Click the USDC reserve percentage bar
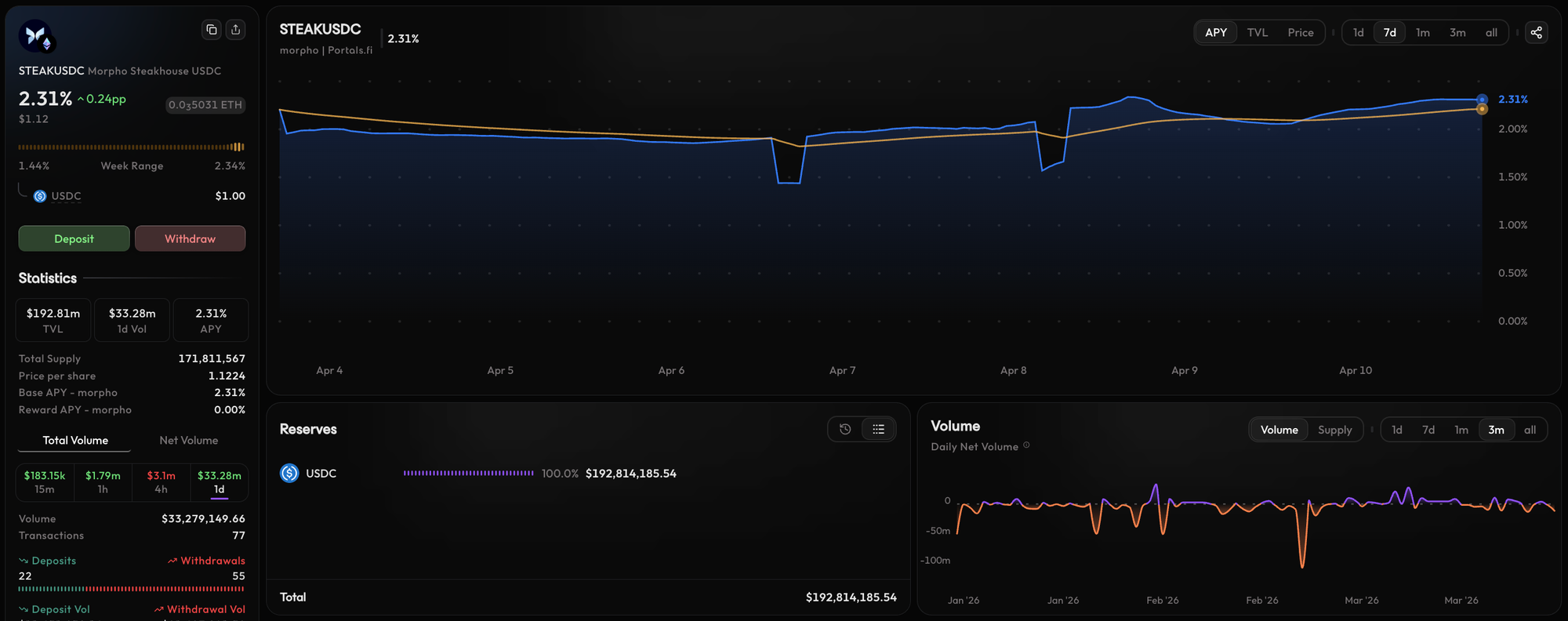The image size is (1568, 621). coord(469,473)
